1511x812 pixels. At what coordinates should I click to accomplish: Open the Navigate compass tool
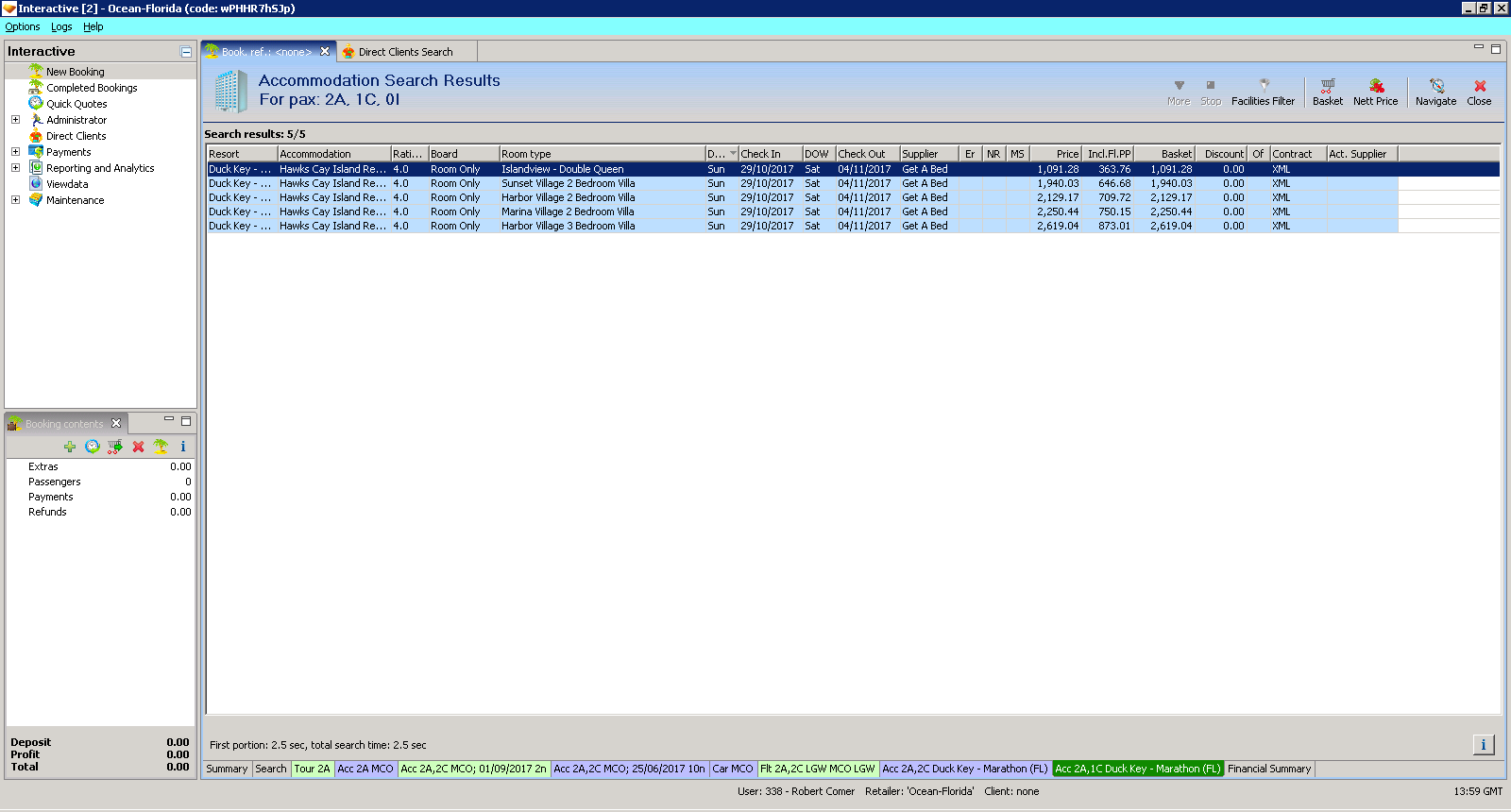(x=1435, y=92)
